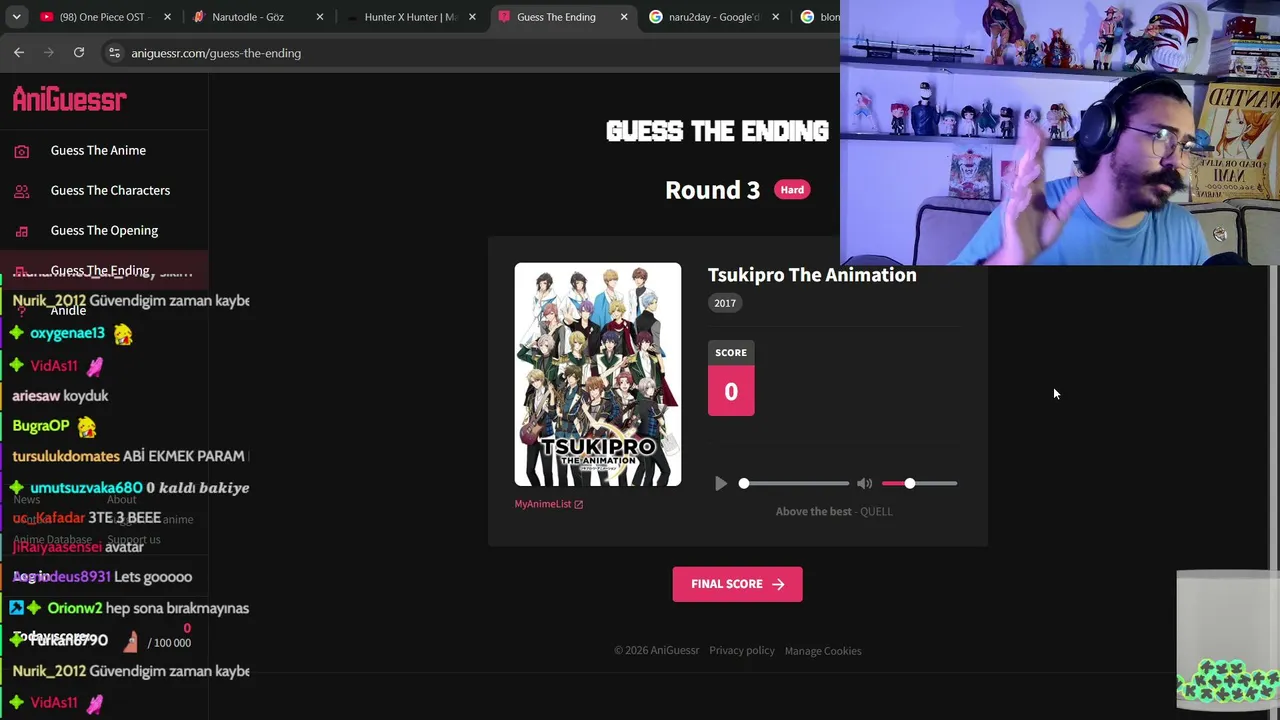Play the ending song audio
The width and height of the screenshot is (1280, 720).
tap(721, 484)
